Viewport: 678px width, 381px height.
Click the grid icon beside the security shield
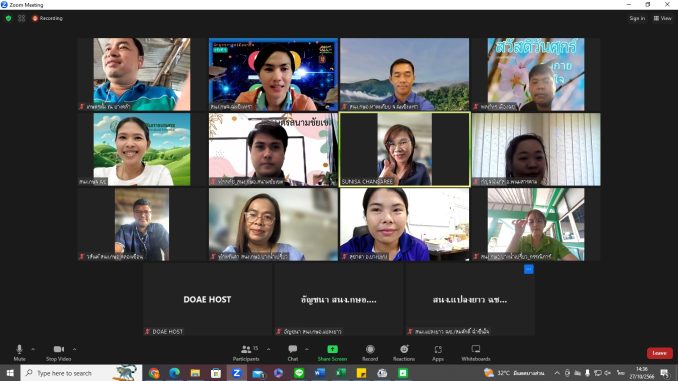point(22,18)
